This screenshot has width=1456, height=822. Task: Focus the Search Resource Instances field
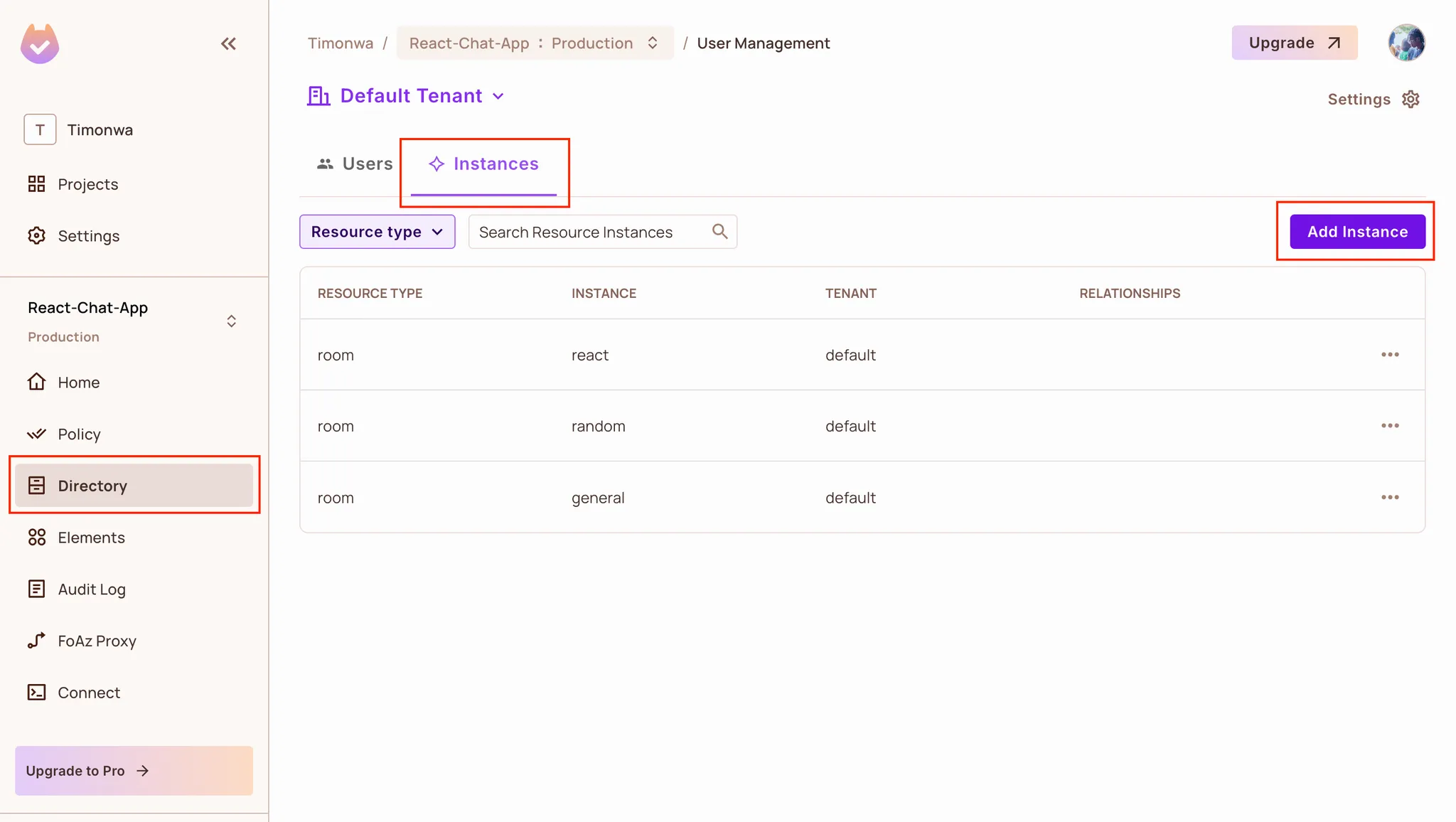(590, 233)
